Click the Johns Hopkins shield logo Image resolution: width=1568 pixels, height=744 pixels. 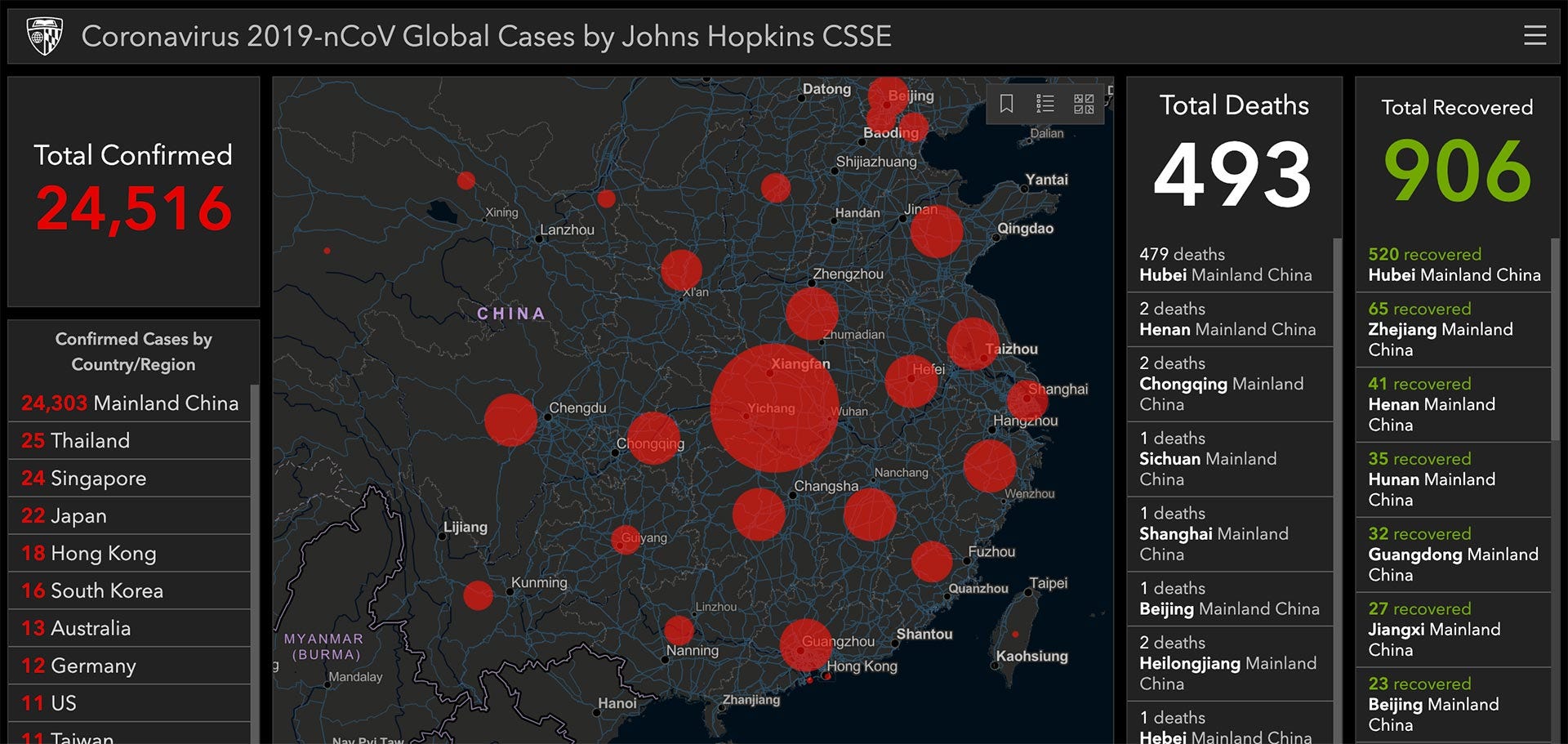(x=44, y=36)
